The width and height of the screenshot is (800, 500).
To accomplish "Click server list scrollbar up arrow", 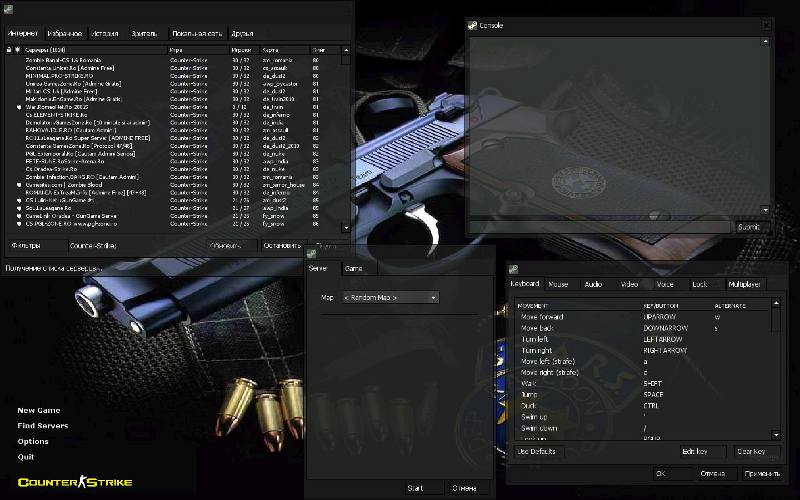I will [x=346, y=50].
